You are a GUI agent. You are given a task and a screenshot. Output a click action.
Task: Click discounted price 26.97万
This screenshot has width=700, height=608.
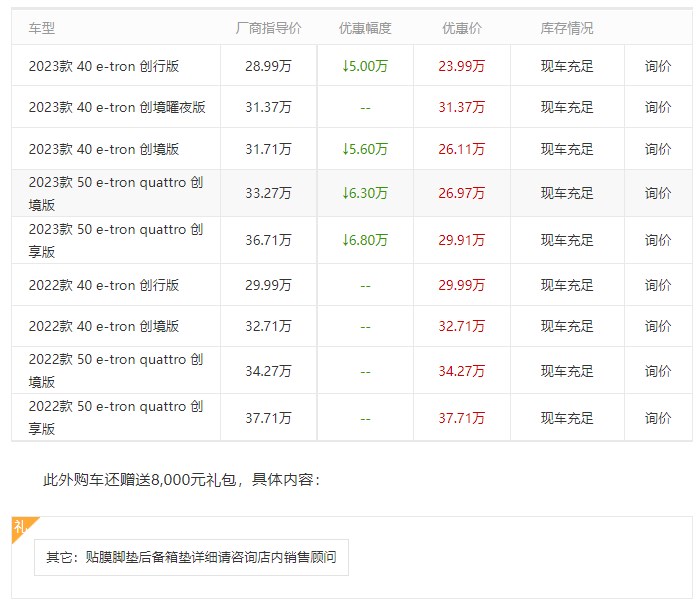pos(462,193)
